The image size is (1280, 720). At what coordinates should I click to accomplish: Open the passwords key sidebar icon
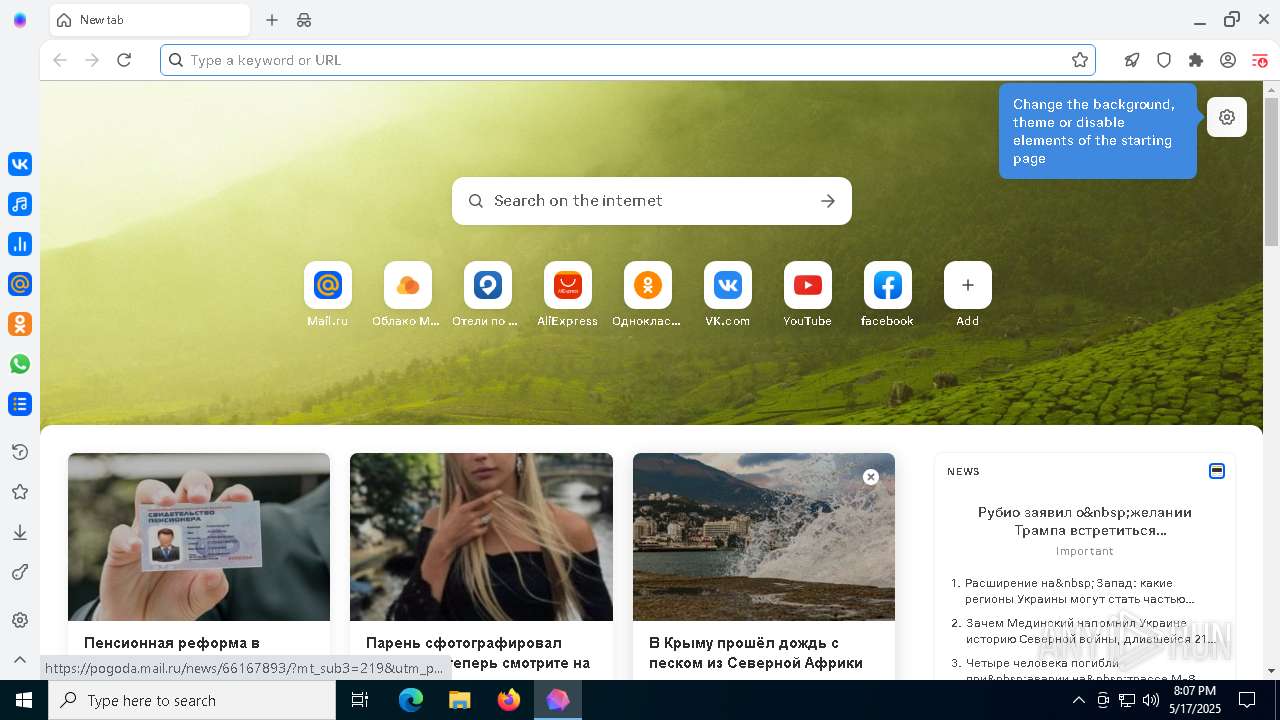pos(20,572)
